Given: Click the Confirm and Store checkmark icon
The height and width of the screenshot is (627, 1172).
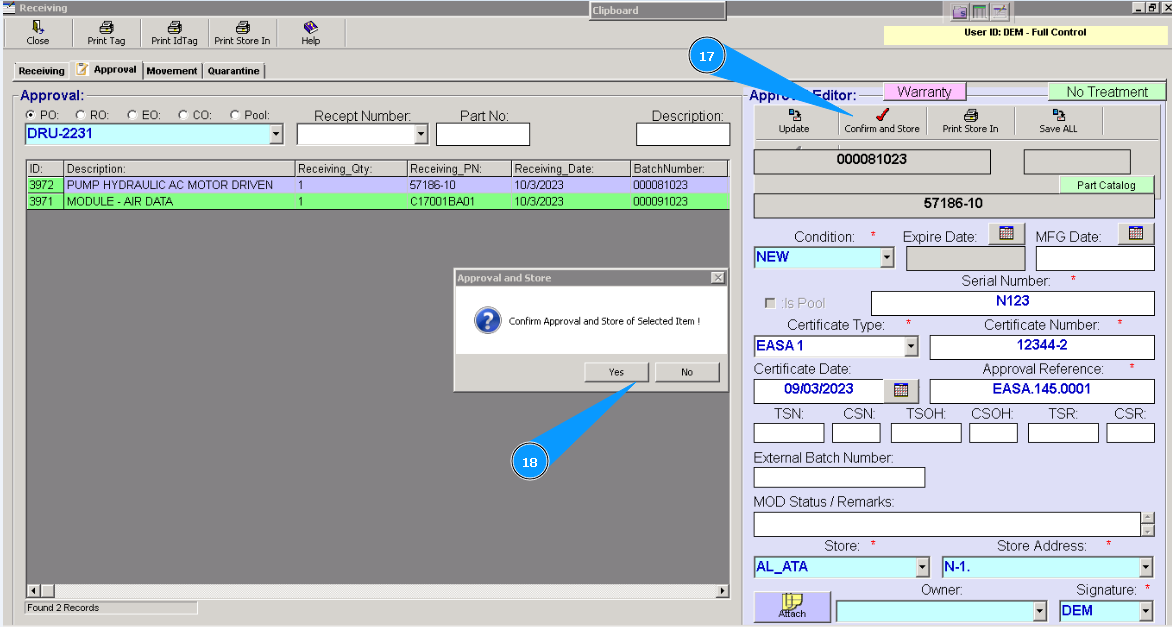Looking at the screenshot, I should (x=882, y=114).
